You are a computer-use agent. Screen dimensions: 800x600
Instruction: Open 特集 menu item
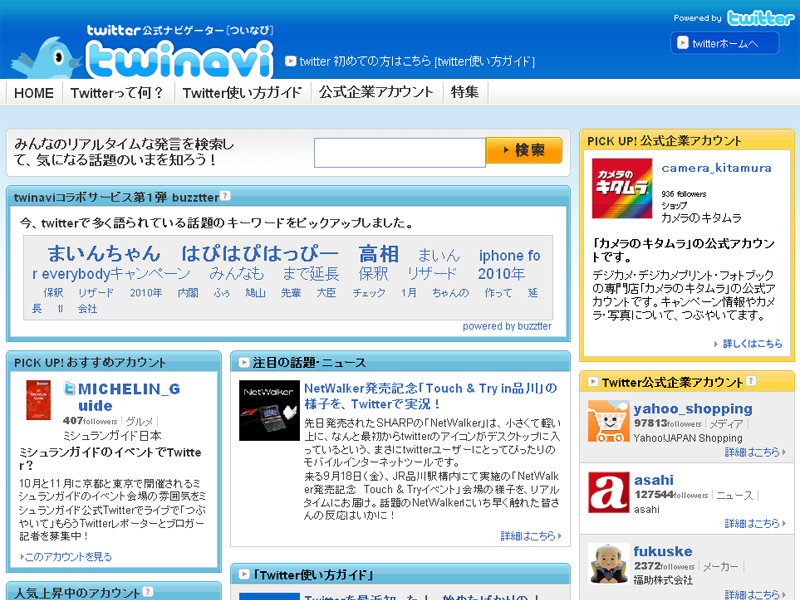[x=464, y=92]
